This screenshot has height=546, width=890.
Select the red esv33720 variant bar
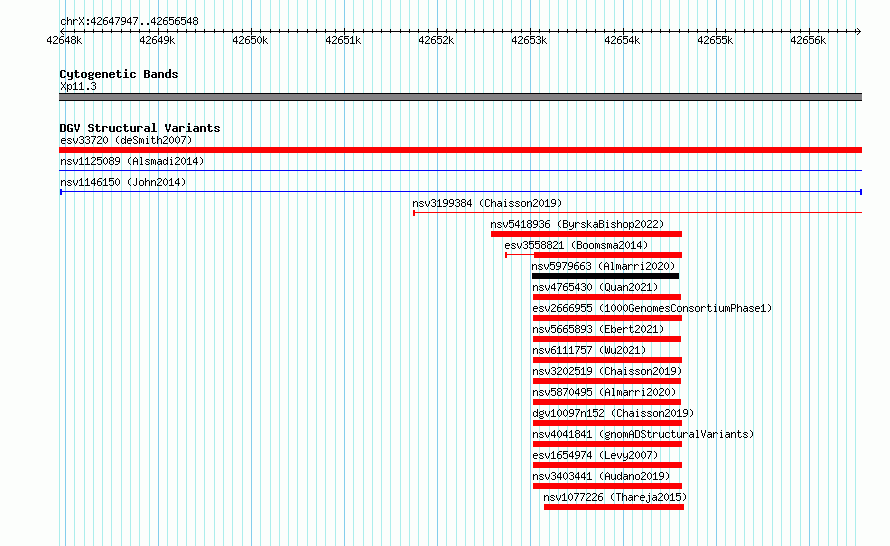pyautogui.click(x=460, y=150)
